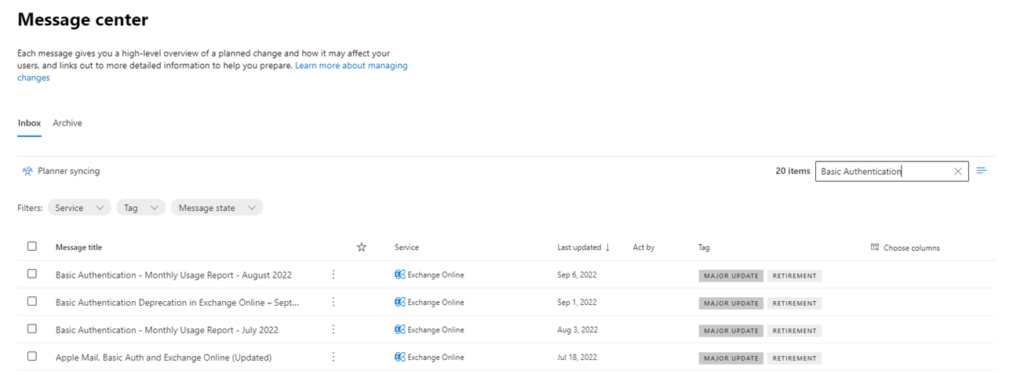Expand the Message state filter dropdown
This screenshot has width=1024, height=374.
point(217,208)
